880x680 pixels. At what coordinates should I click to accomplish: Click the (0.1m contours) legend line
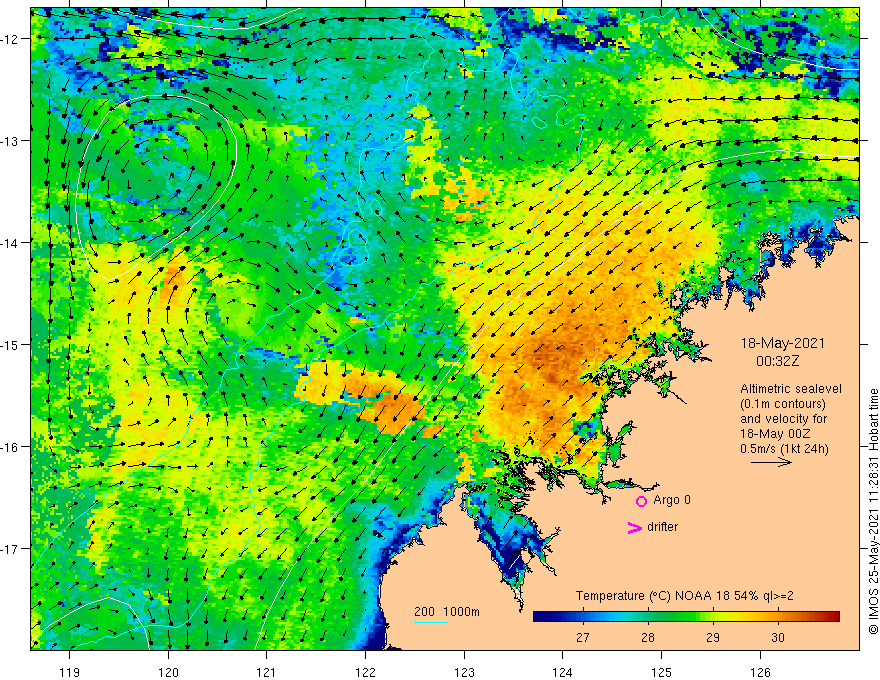pyautogui.click(x=783, y=404)
